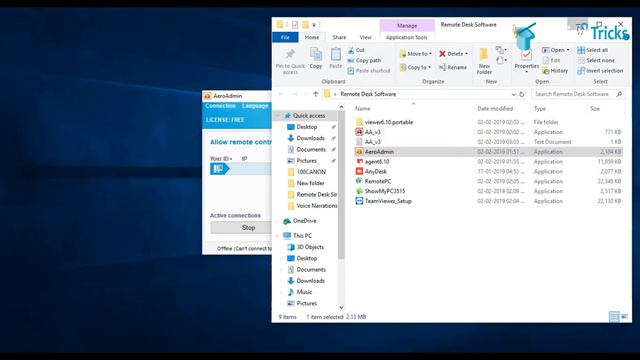This screenshot has width=640, height=360.
Task: Expand the address bar history dropdown
Action: coord(513,94)
